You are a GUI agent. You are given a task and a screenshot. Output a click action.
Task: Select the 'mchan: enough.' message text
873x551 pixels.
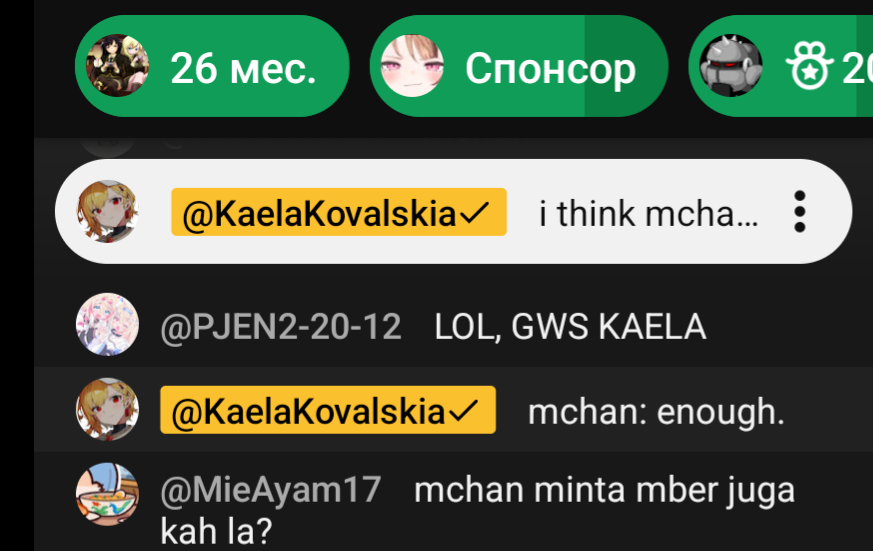tap(656, 412)
